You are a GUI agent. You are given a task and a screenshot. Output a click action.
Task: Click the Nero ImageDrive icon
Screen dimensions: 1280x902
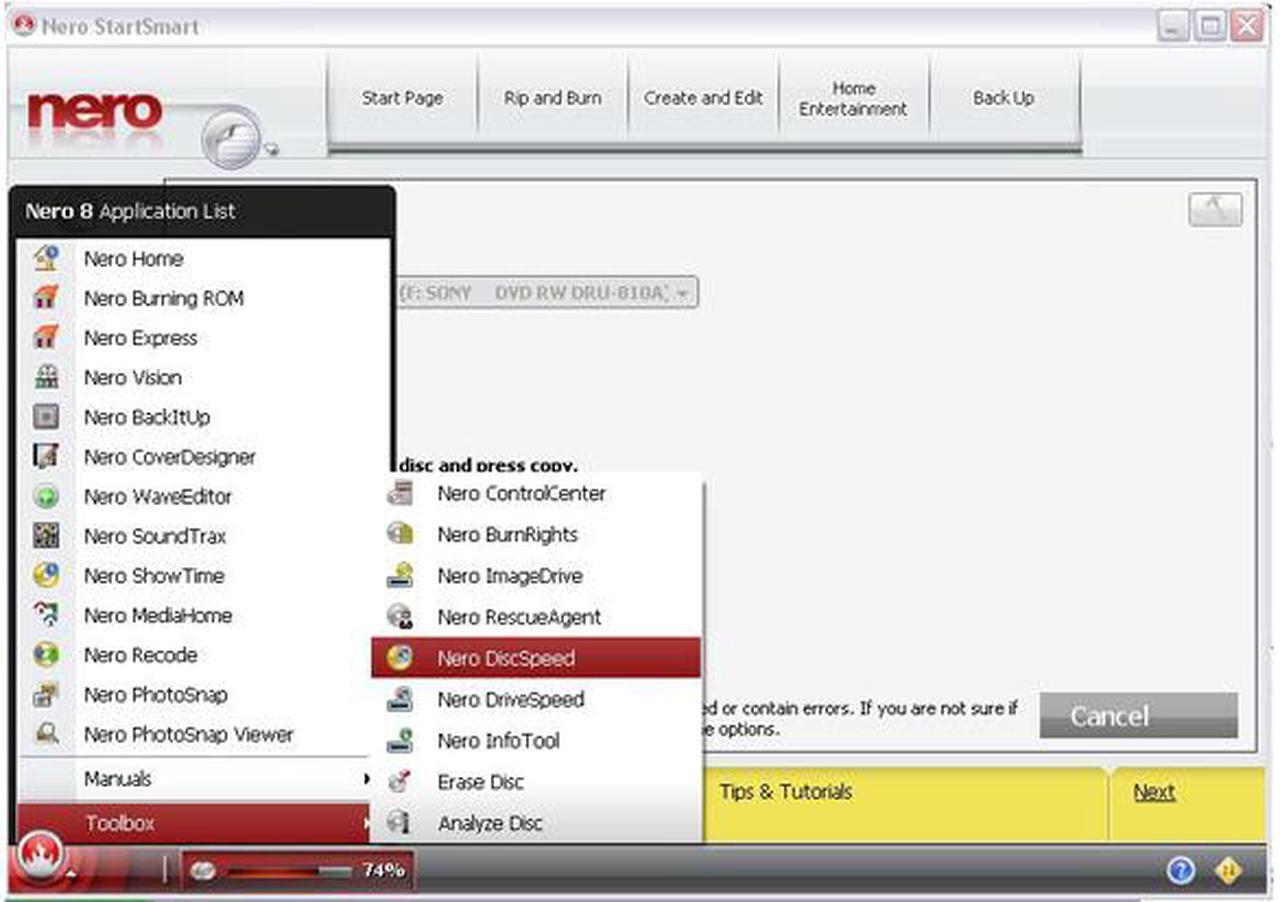[400, 576]
